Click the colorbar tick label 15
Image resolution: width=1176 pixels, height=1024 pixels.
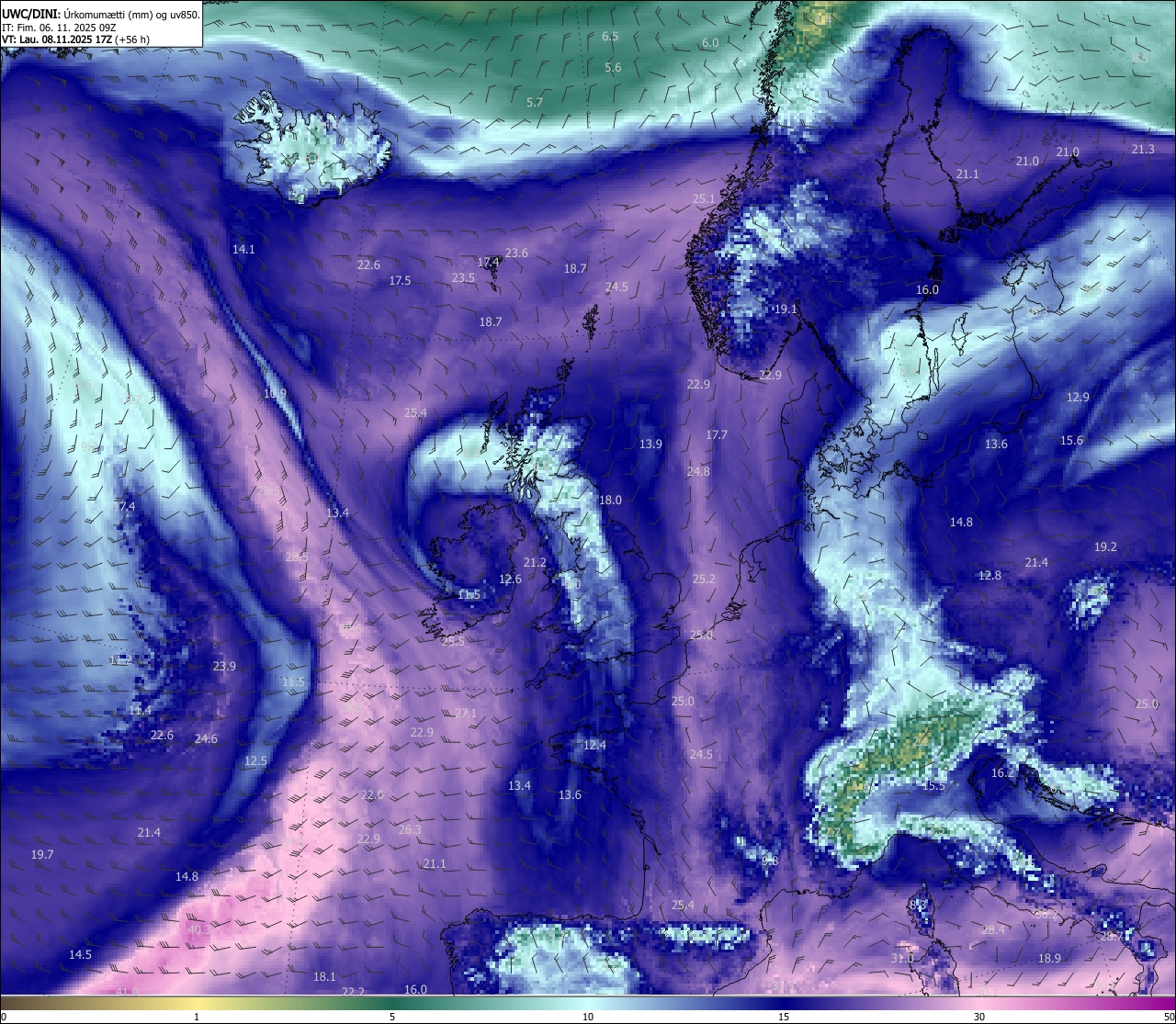(x=784, y=1017)
